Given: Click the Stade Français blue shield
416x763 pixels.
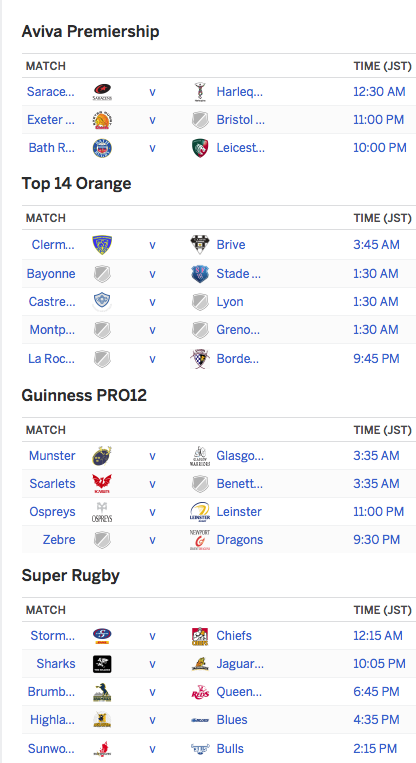Looking at the screenshot, I should [x=200, y=274].
